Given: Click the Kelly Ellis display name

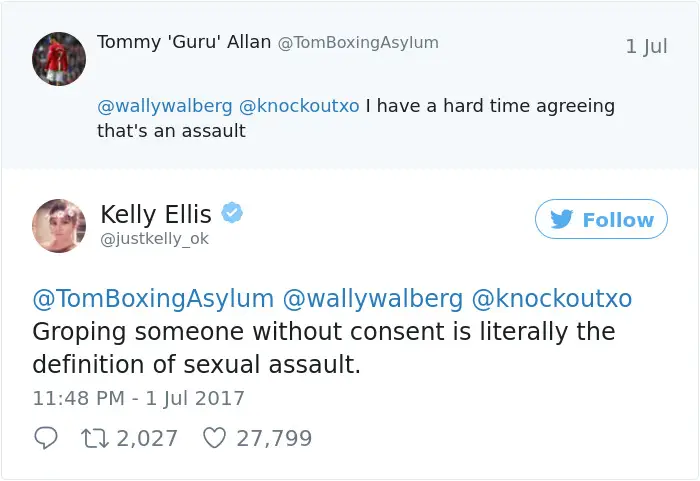Looking at the screenshot, I should (x=156, y=214).
